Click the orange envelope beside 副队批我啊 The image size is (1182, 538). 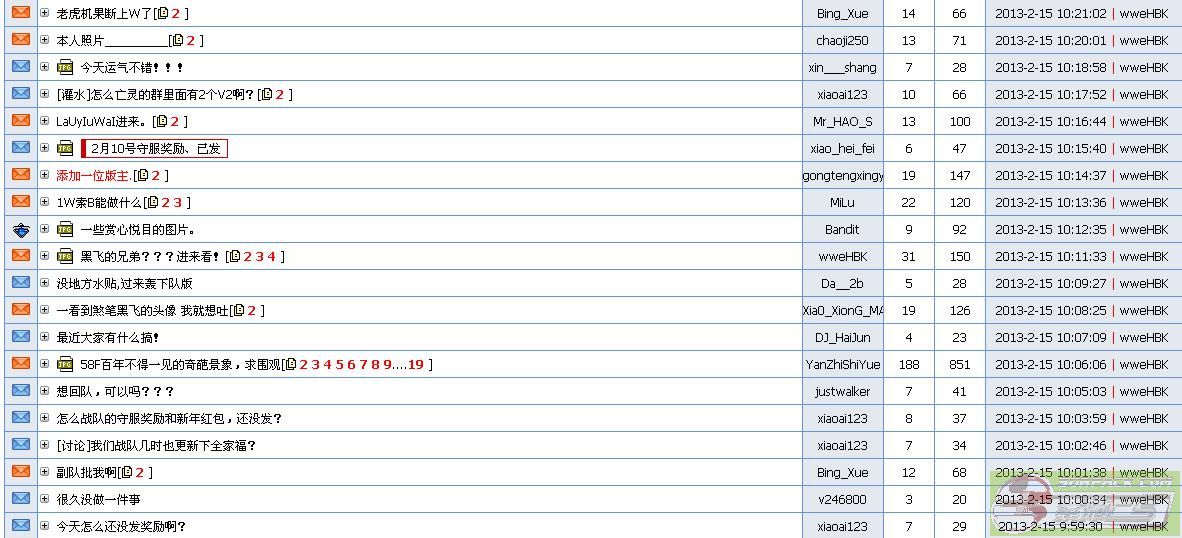pyautogui.click(x=20, y=472)
